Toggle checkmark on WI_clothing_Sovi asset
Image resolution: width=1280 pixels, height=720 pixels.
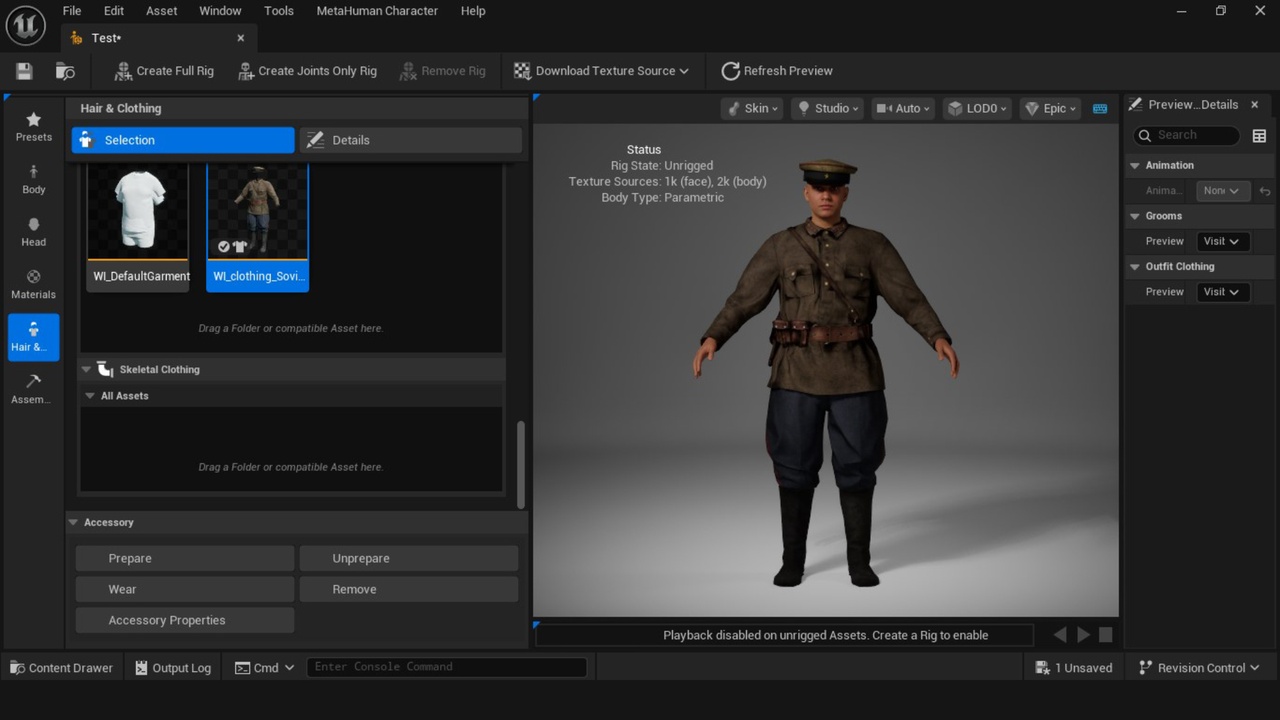click(224, 246)
